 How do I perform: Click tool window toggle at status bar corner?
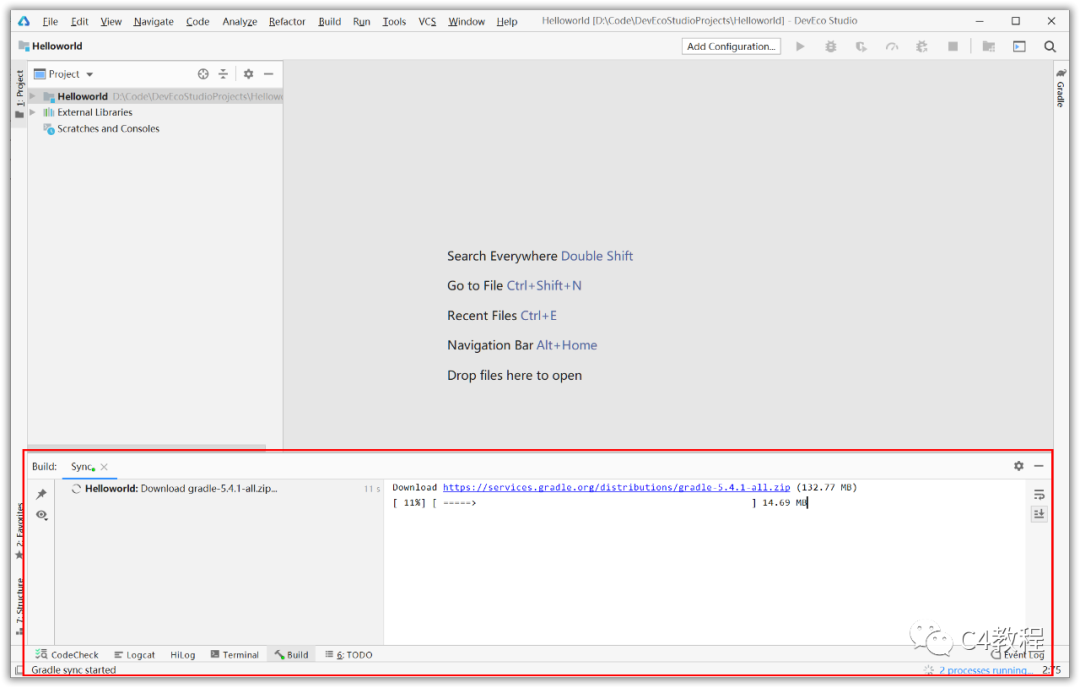point(19,670)
